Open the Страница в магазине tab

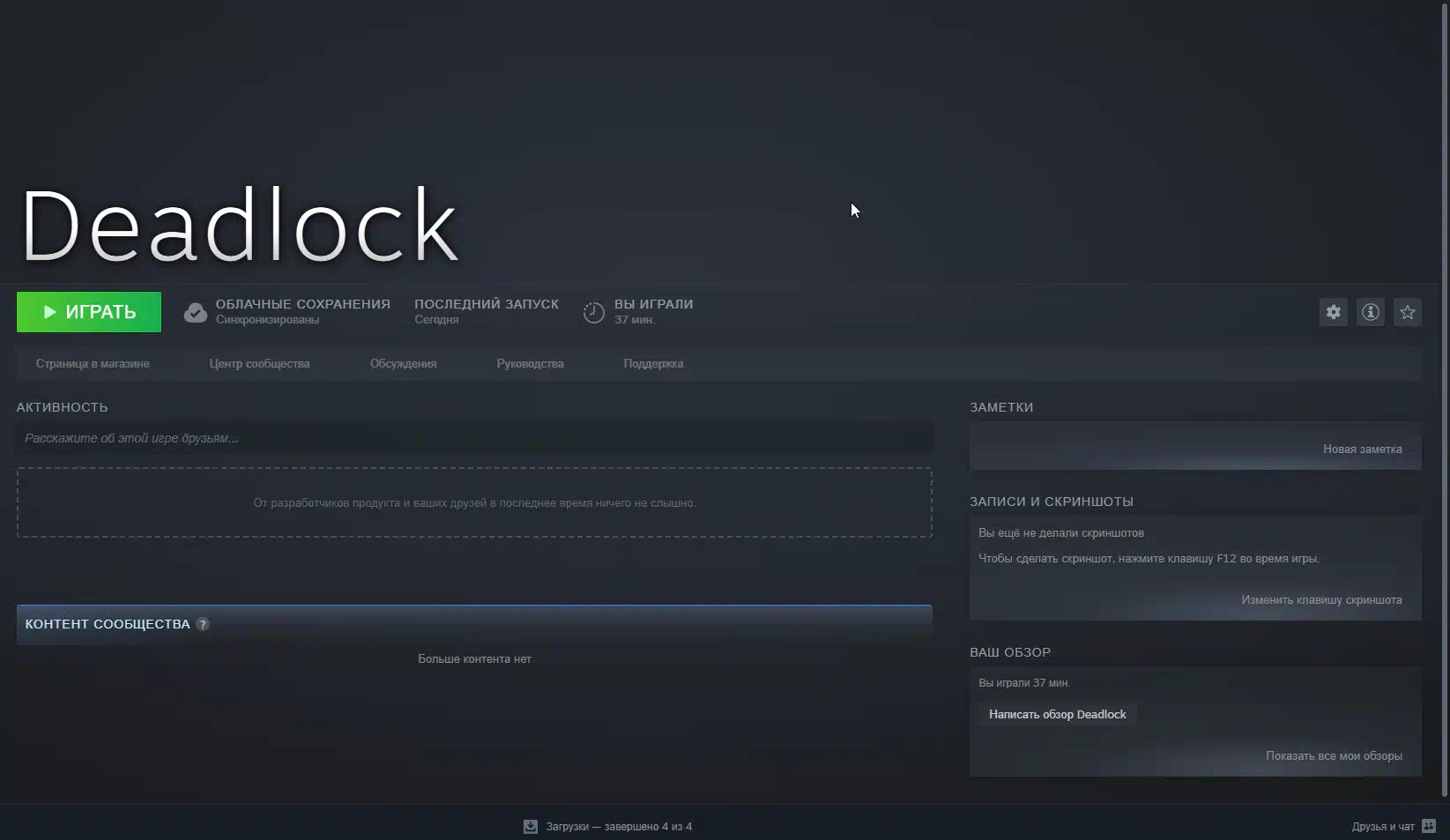coord(93,363)
